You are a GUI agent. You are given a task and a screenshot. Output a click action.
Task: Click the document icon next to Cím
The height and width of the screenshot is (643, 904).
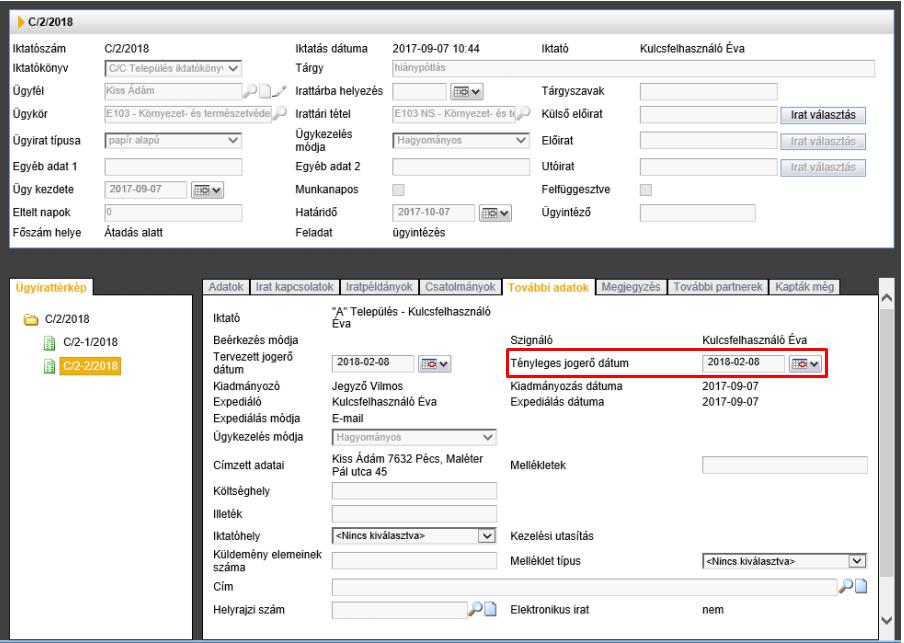tap(861, 586)
